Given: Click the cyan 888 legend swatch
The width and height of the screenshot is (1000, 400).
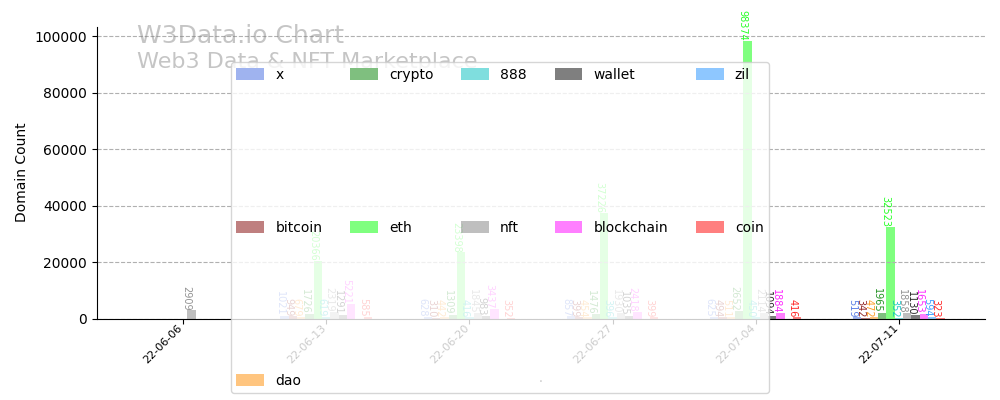Looking at the screenshot, I should tap(475, 74).
